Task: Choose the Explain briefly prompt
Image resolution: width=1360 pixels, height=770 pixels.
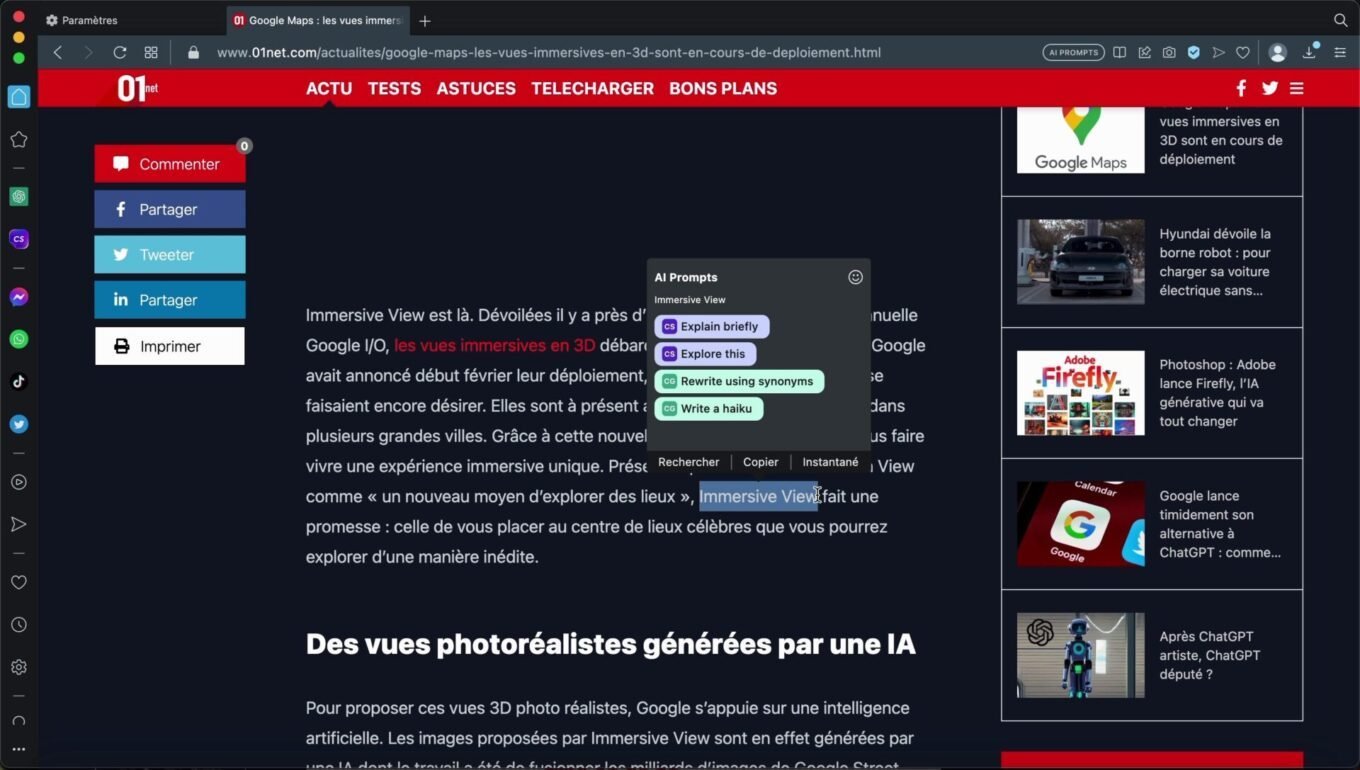Action: pos(712,326)
